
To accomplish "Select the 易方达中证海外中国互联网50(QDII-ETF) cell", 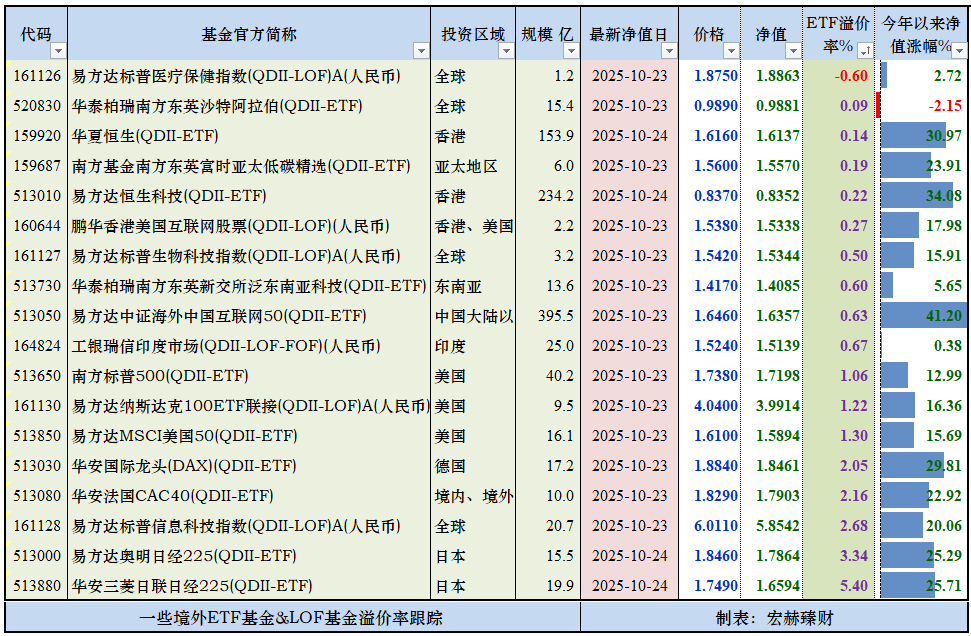I will pos(249,316).
